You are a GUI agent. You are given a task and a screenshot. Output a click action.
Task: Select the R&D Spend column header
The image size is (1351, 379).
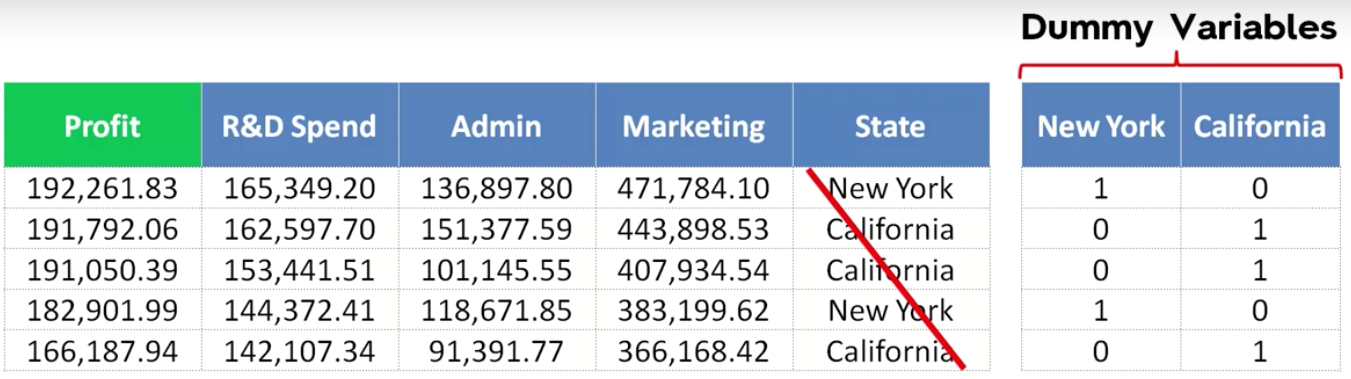click(x=300, y=125)
